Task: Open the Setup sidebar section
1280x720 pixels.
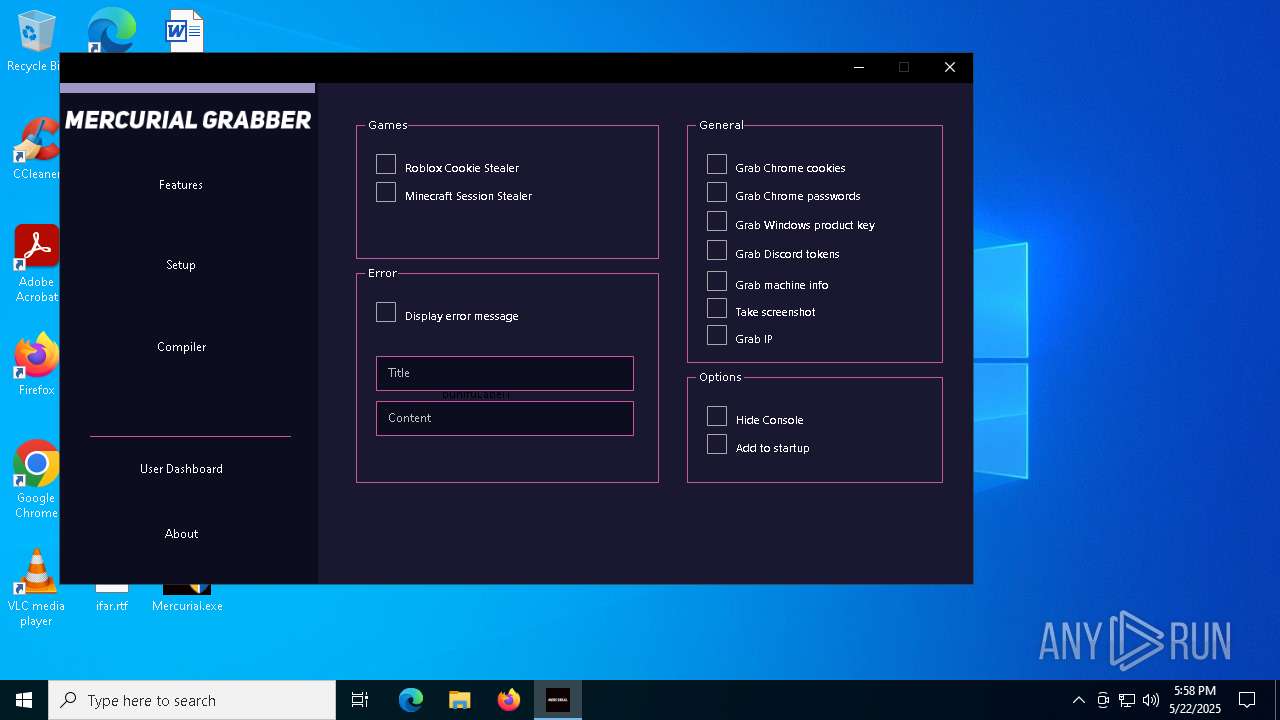Action: pos(181,265)
